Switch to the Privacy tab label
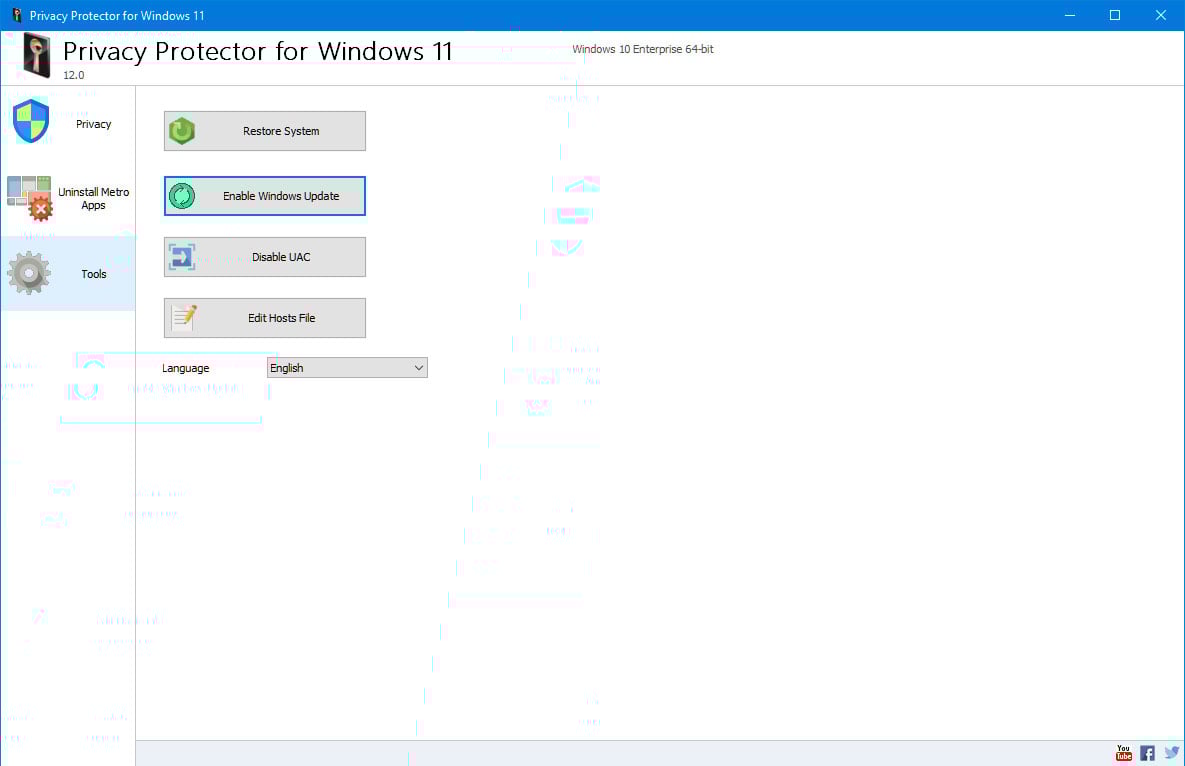 tap(94, 124)
